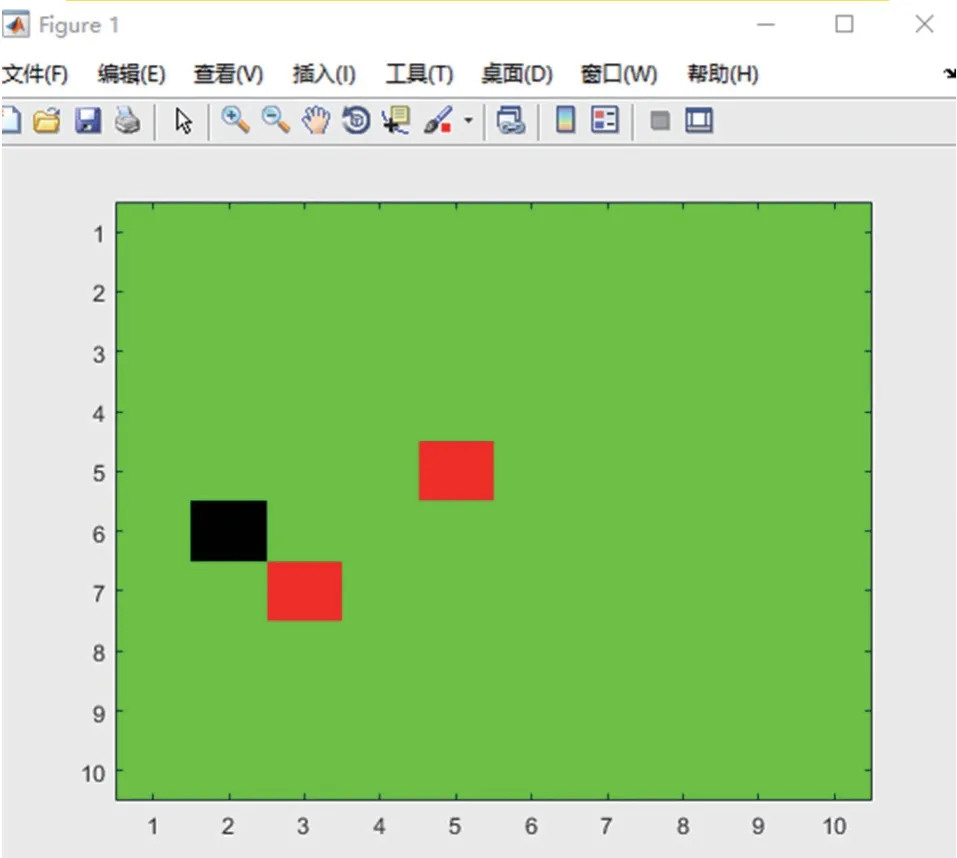Select the Zoom Out magnifier tool
This screenshot has width=957, height=858.
click(x=276, y=120)
